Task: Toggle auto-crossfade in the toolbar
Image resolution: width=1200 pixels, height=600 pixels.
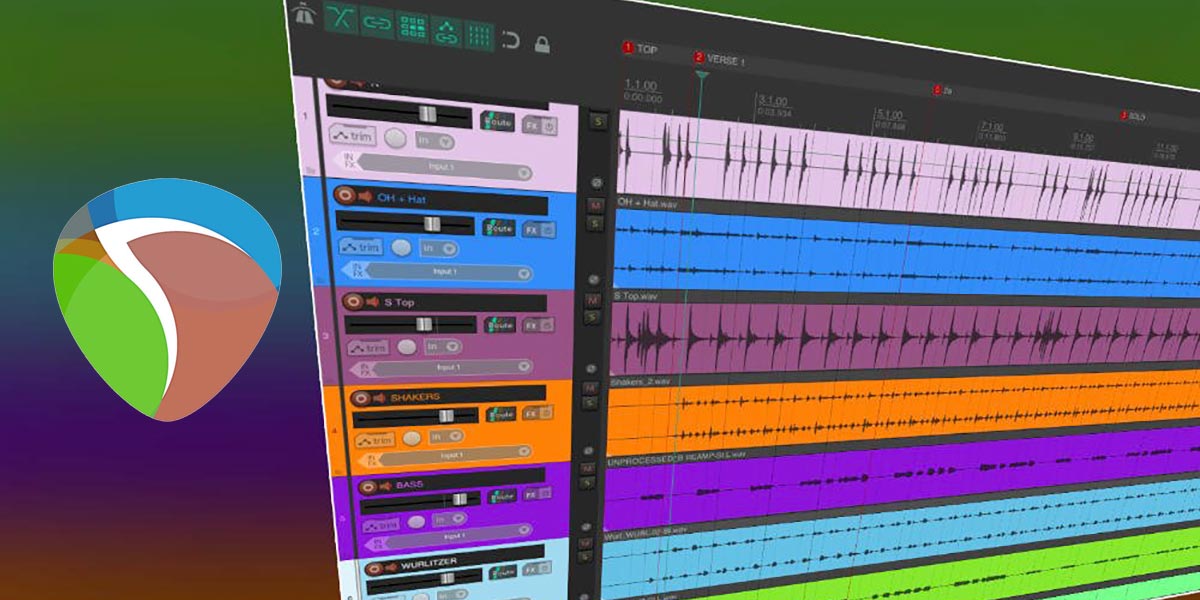Action: pyautogui.click(x=343, y=21)
